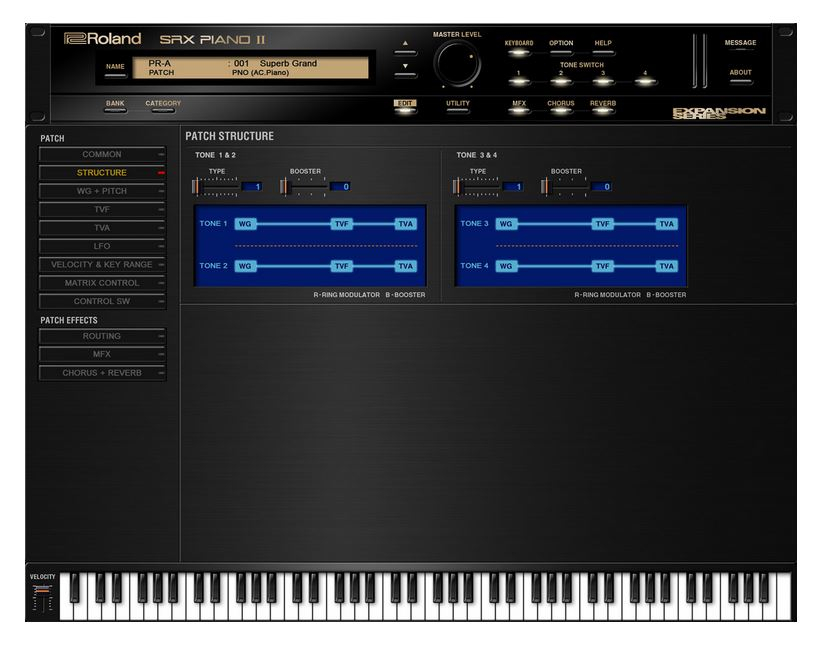This screenshot has height=647, width=822.
Task: Toggle Tone Switch 2
Action: pyautogui.click(x=561, y=80)
